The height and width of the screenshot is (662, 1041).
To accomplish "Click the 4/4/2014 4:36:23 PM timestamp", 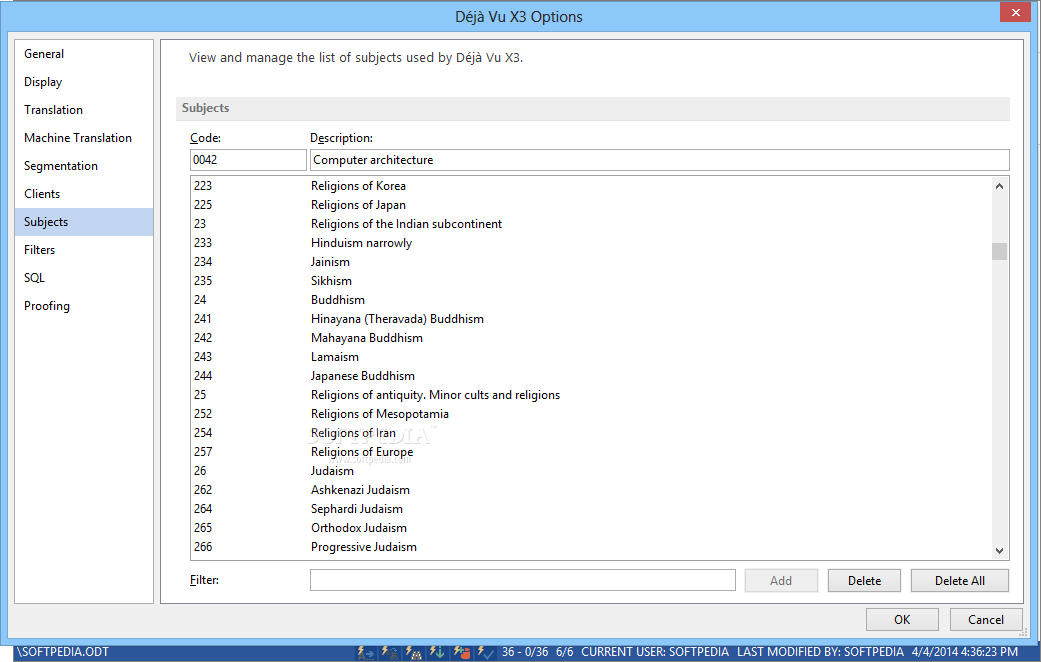I will coord(964,652).
